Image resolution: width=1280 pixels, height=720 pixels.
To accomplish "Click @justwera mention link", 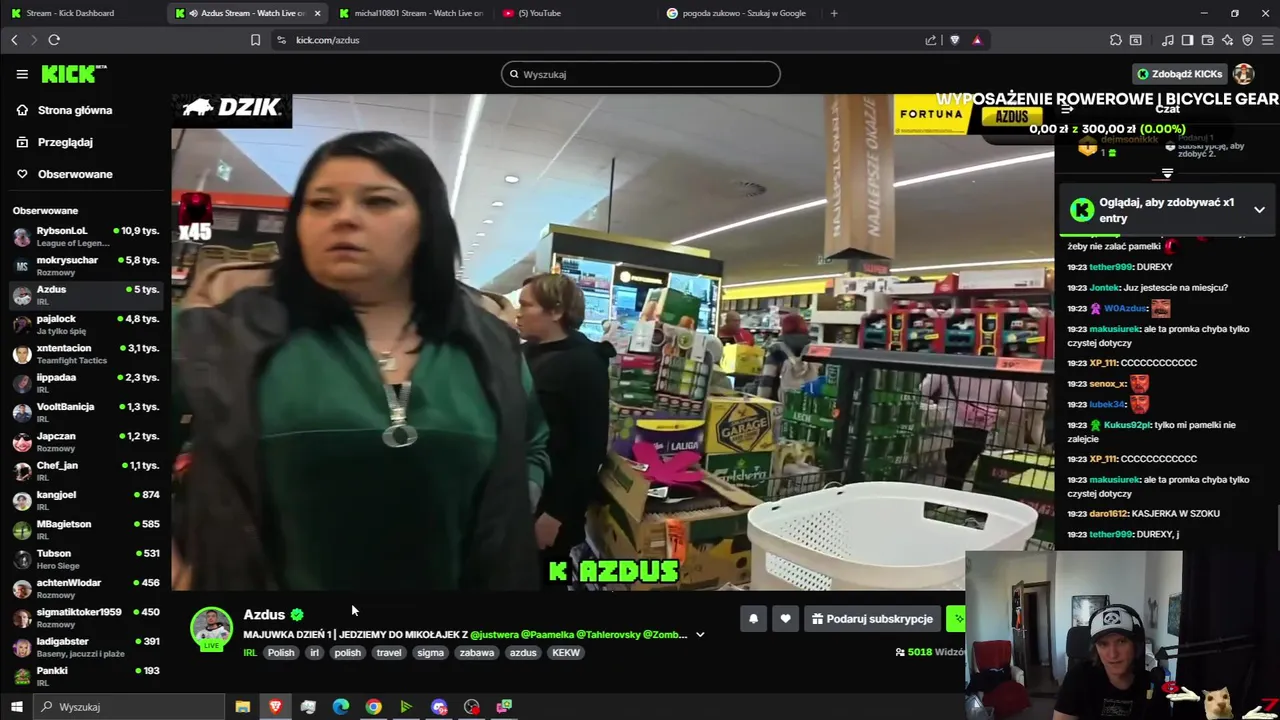I will (494, 635).
